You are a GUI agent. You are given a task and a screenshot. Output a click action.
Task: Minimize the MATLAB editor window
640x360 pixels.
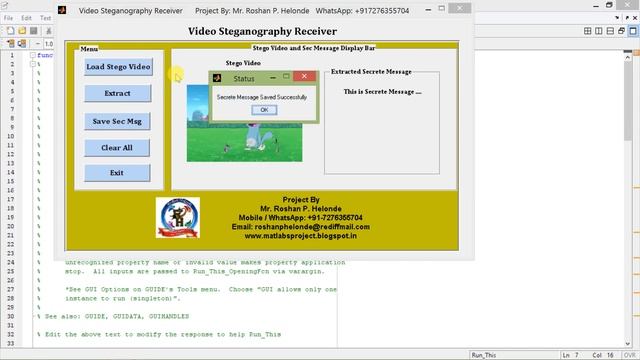click(x=596, y=6)
